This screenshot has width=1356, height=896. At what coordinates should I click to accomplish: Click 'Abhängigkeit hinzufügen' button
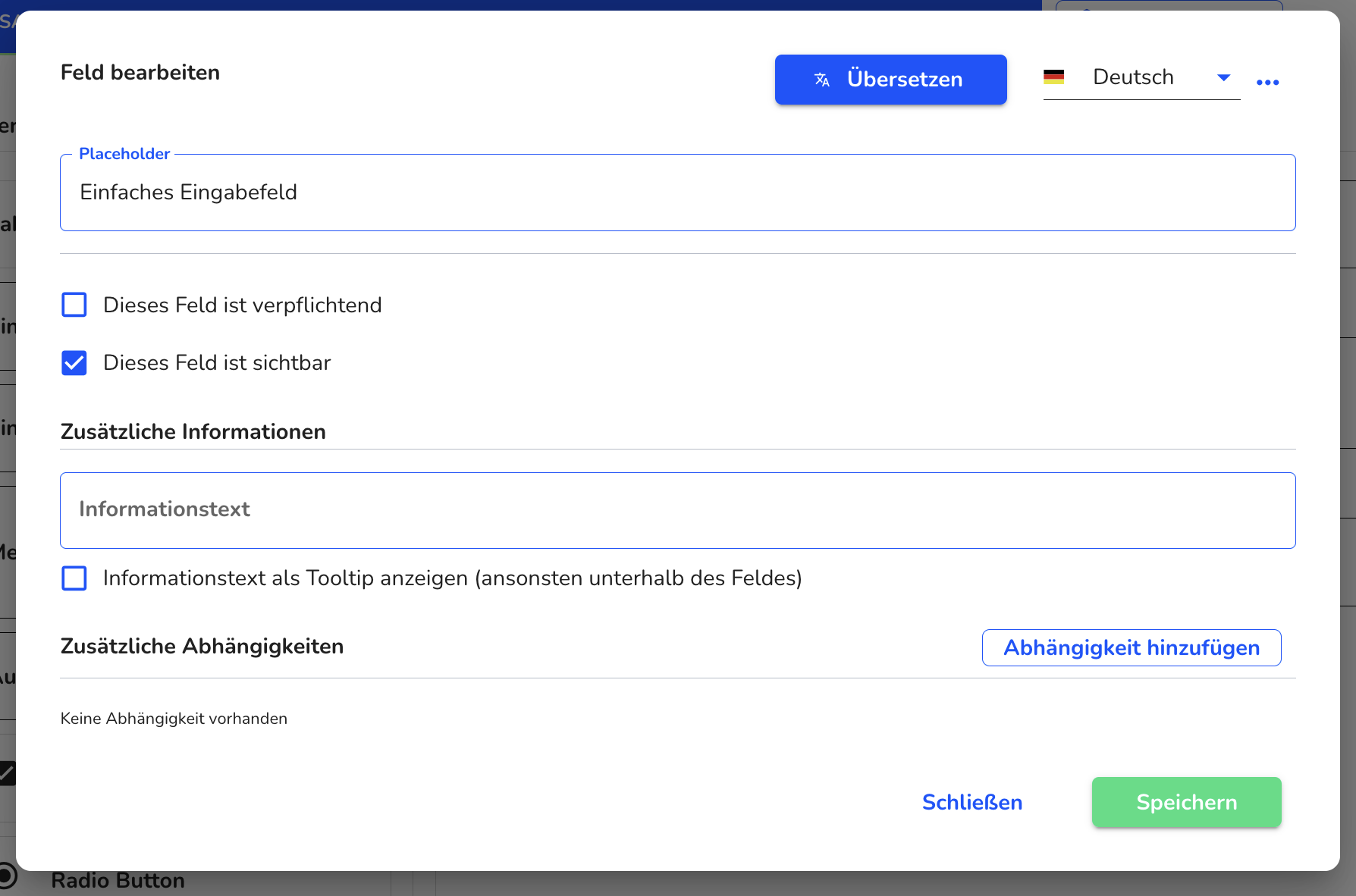tap(1132, 648)
